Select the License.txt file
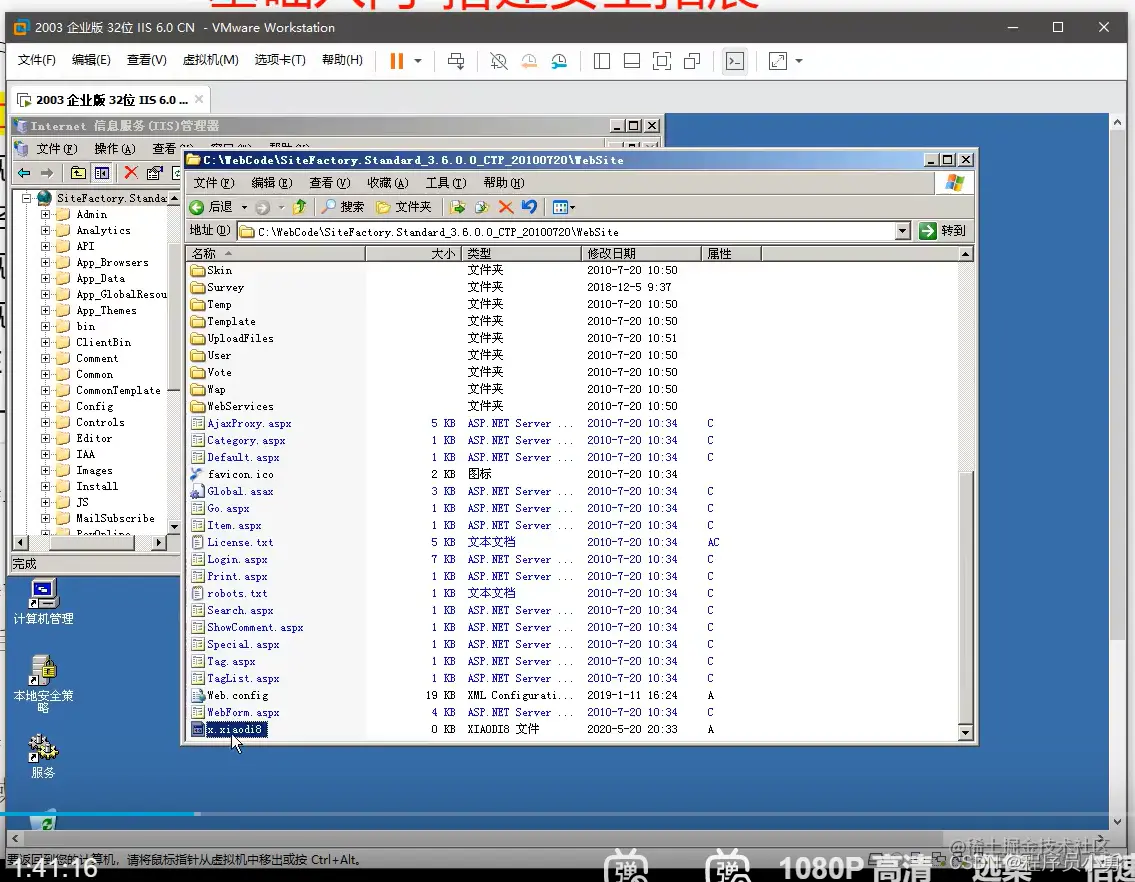 point(240,542)
